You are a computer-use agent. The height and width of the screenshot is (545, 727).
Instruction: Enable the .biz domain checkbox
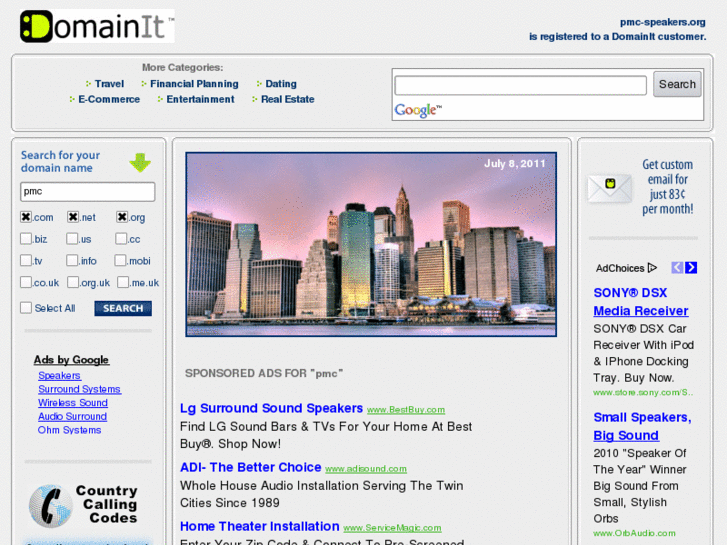point(26,239)
